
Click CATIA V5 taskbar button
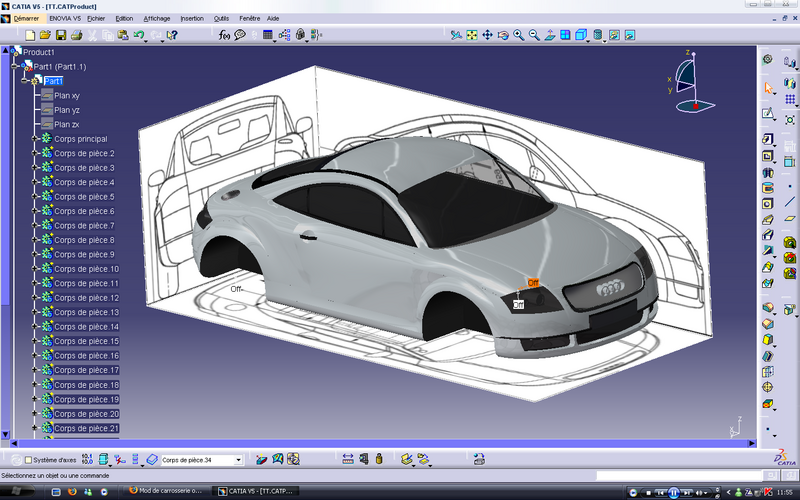257,492
